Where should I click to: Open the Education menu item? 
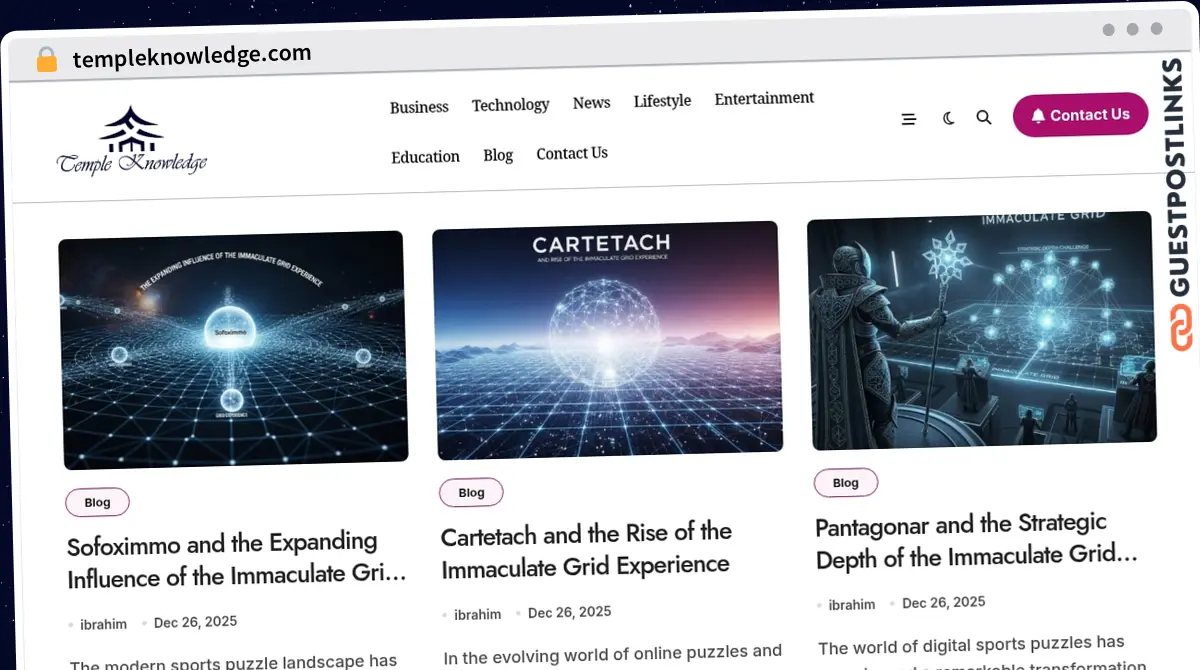click(x=425, y=157)
